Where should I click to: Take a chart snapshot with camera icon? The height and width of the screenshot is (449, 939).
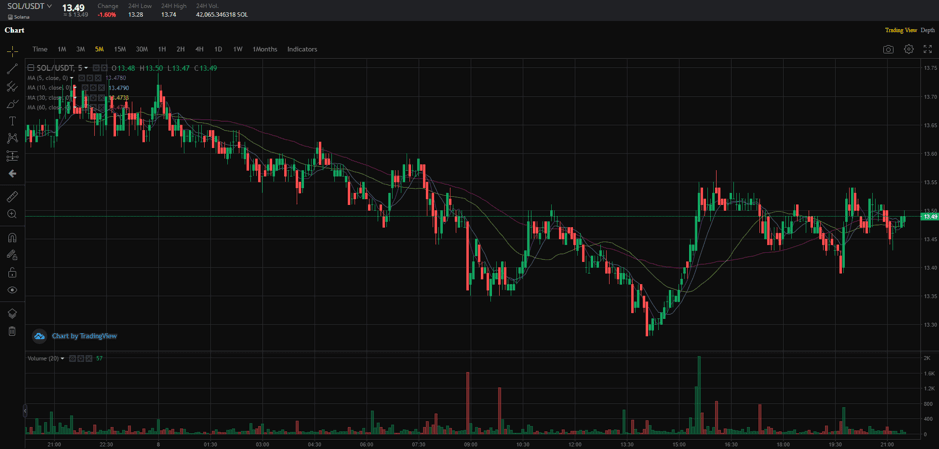888,49
